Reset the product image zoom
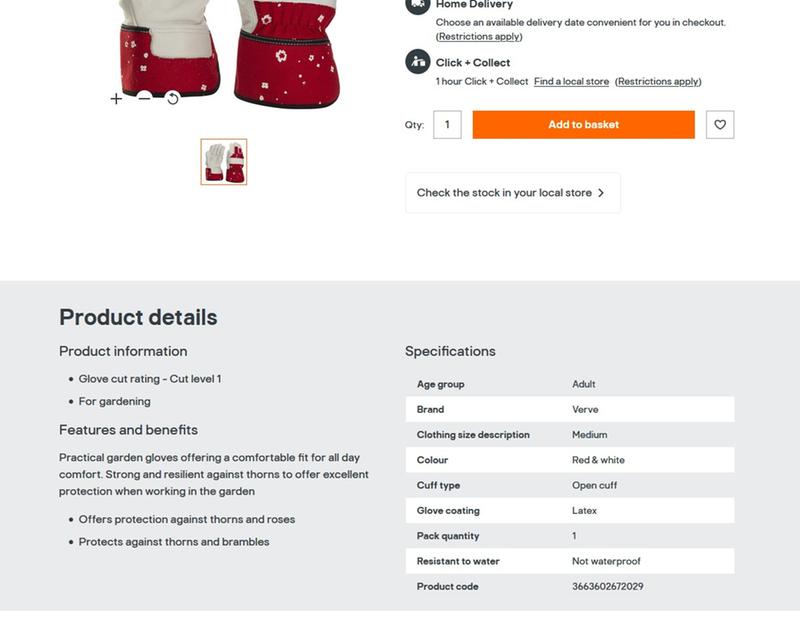The width and height of the screenshot is (800, 640). pos(173,98)
